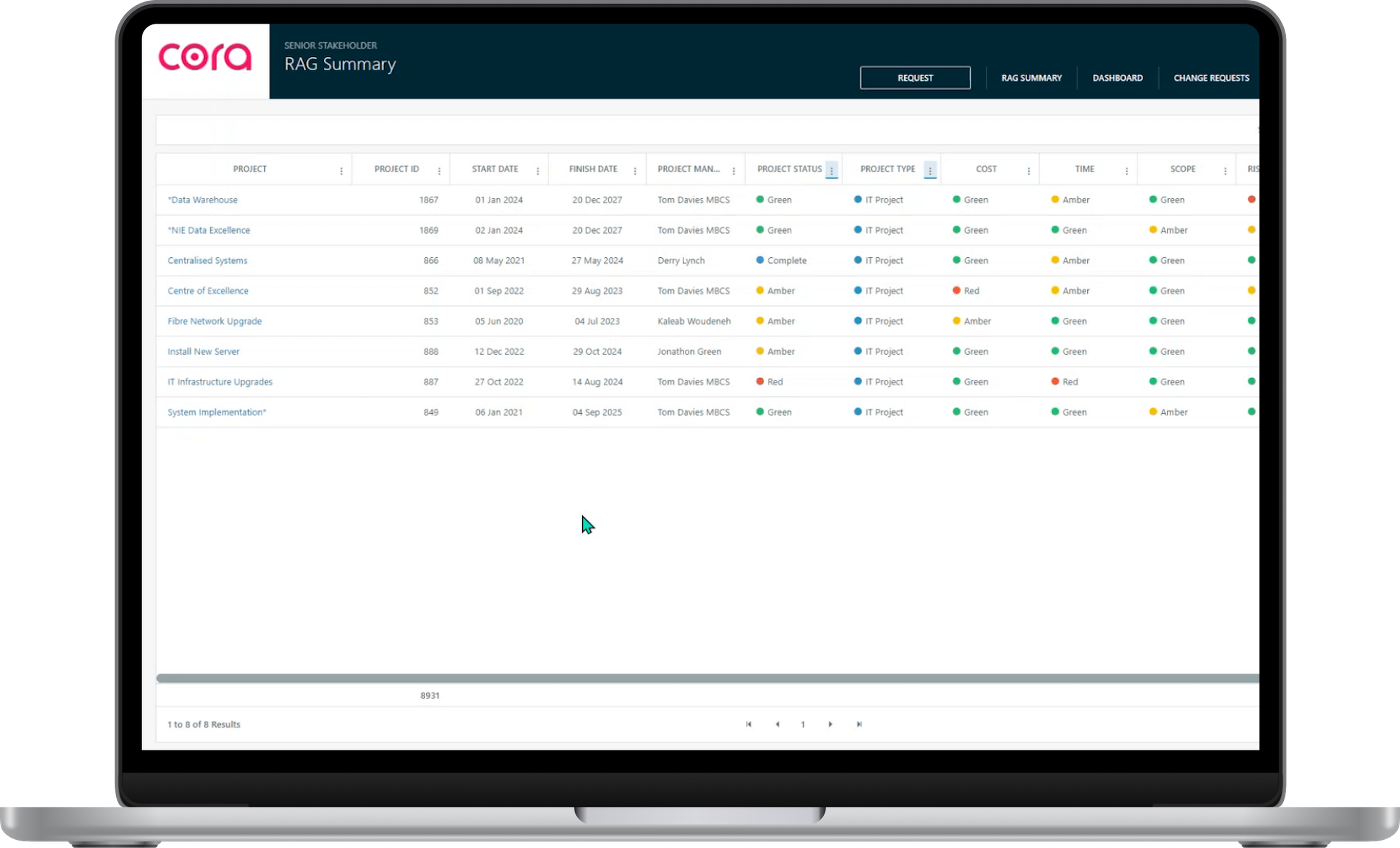Switch to the Dashboard tab
Image resolution: width=1400 pixels, height=848 pixels.
click(x=1117, y=78)
